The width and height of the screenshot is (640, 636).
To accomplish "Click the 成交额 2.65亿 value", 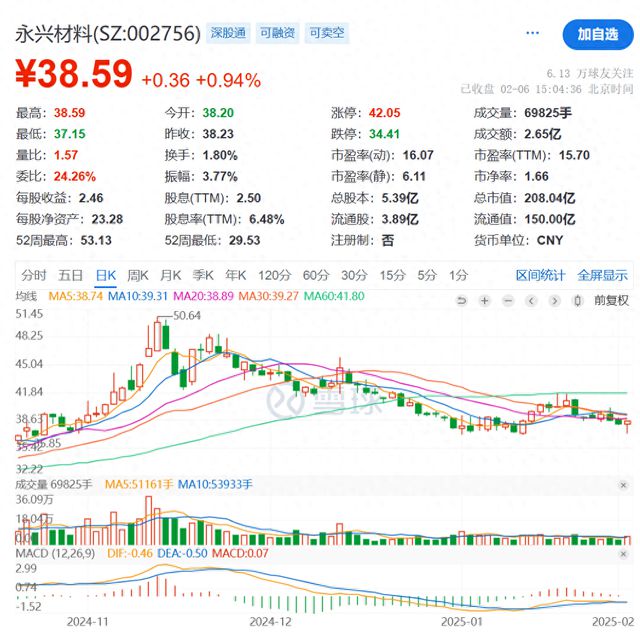I will 542,134.
